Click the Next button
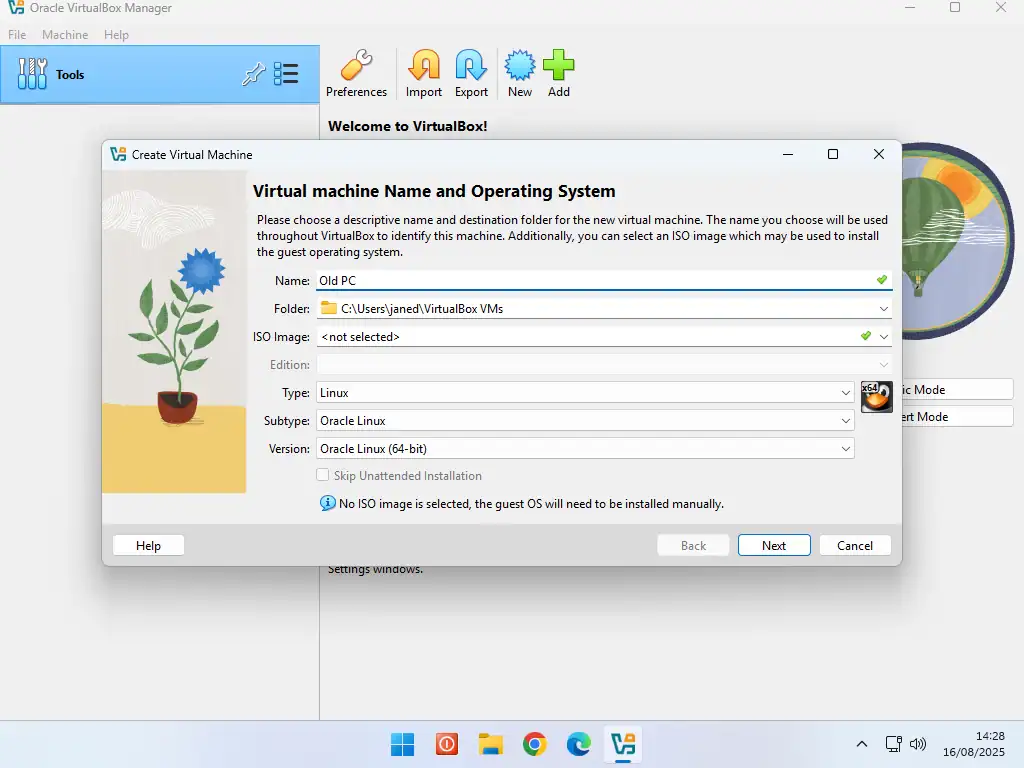Image resolution: width=1024 pixels, height=768 pixels. click(774, 545)
